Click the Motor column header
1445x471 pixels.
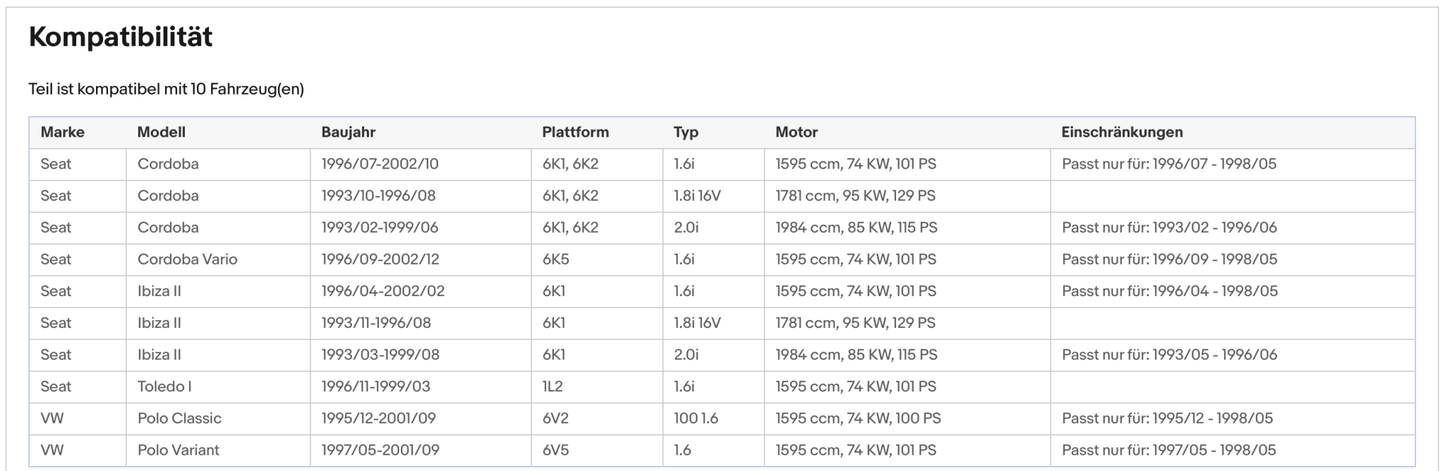pyautogui.click(x=796, y=132)
